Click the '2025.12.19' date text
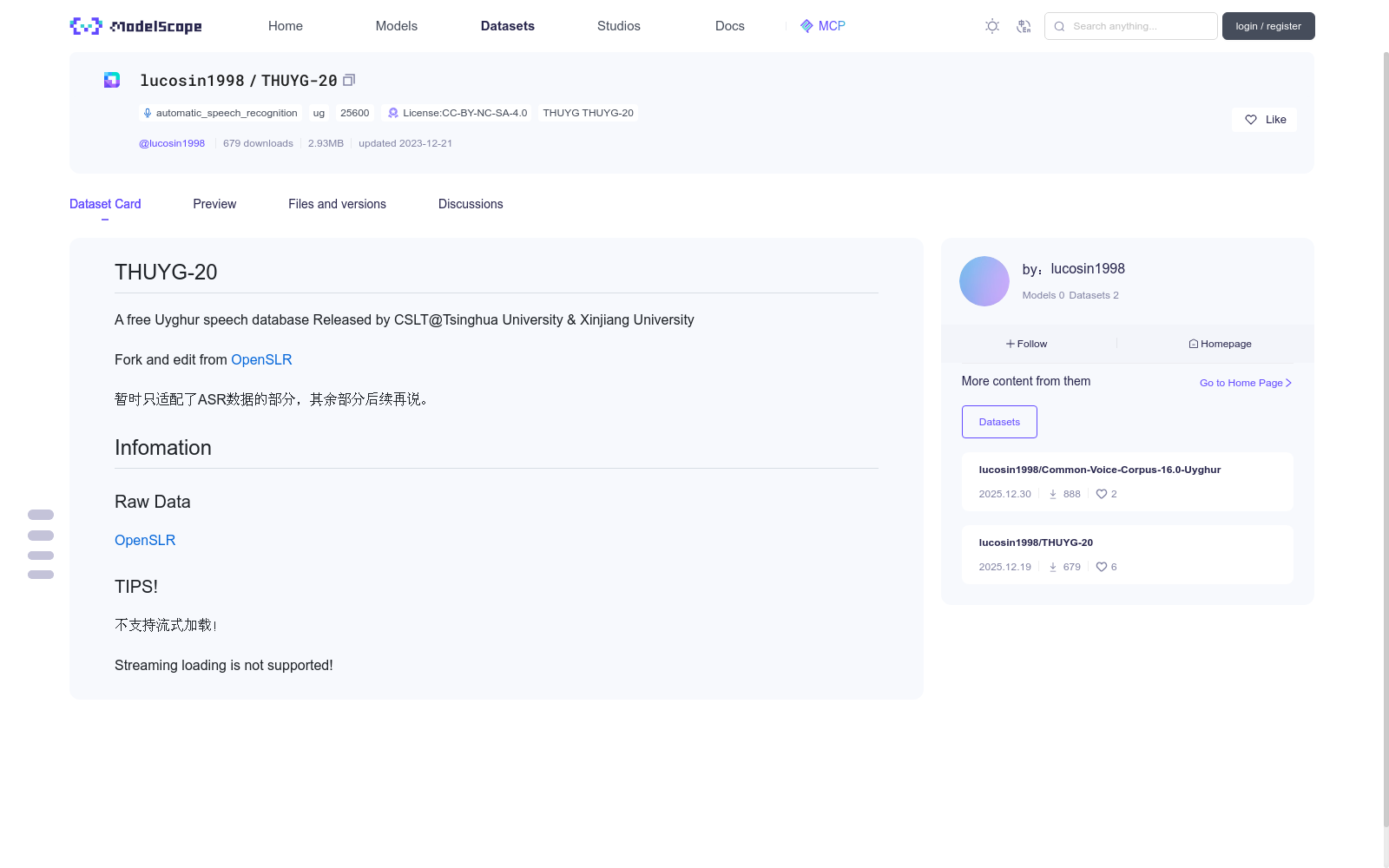 (x=1005, y=567)
